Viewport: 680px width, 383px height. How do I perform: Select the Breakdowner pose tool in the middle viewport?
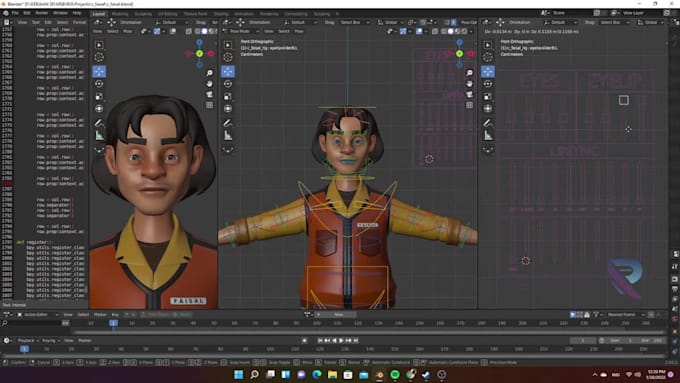228,150
